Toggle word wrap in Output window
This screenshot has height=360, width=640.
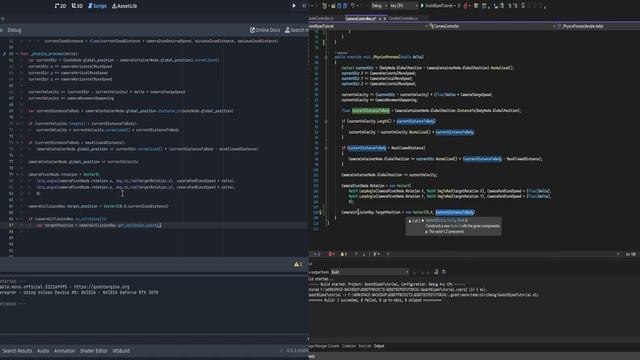point(444,272)
